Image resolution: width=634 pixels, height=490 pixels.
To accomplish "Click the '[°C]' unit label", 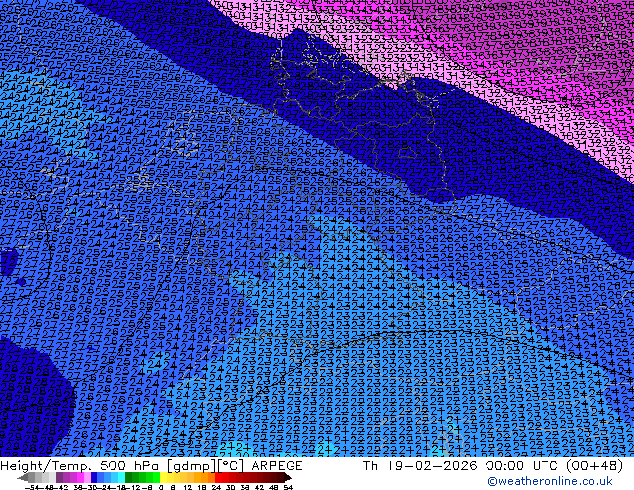I will 229,466.
